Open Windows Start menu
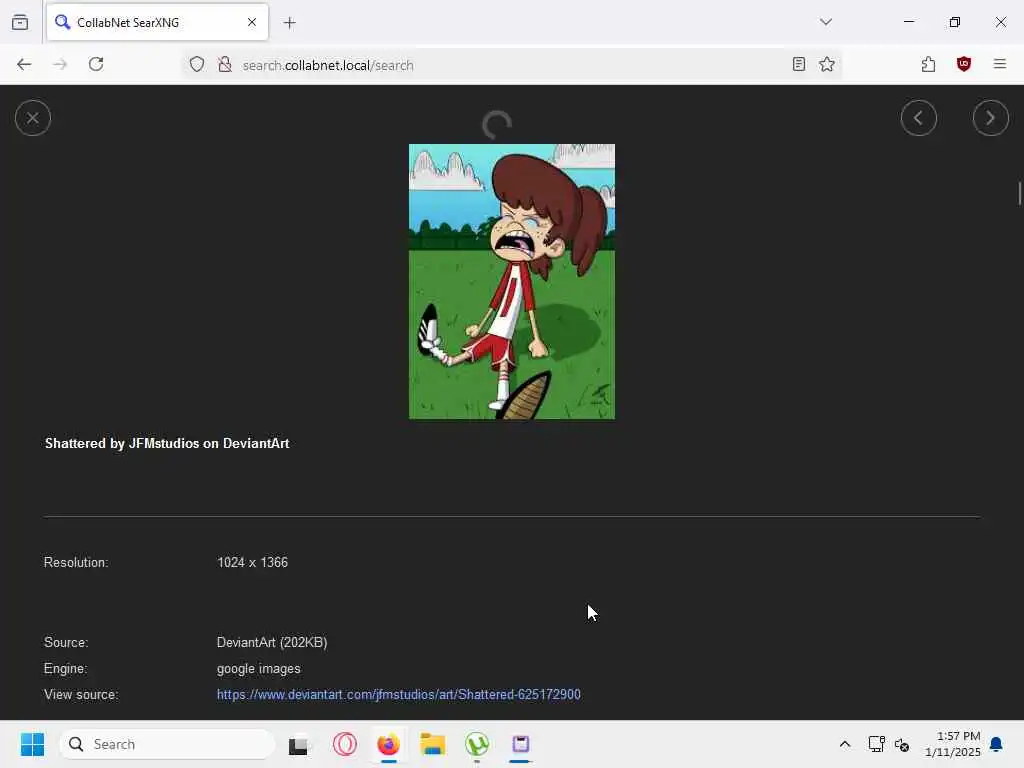 tap(33, 744)
